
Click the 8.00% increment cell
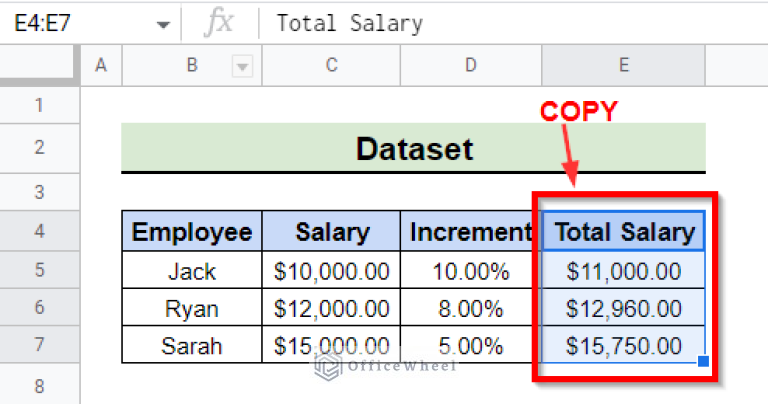(471, 308)
